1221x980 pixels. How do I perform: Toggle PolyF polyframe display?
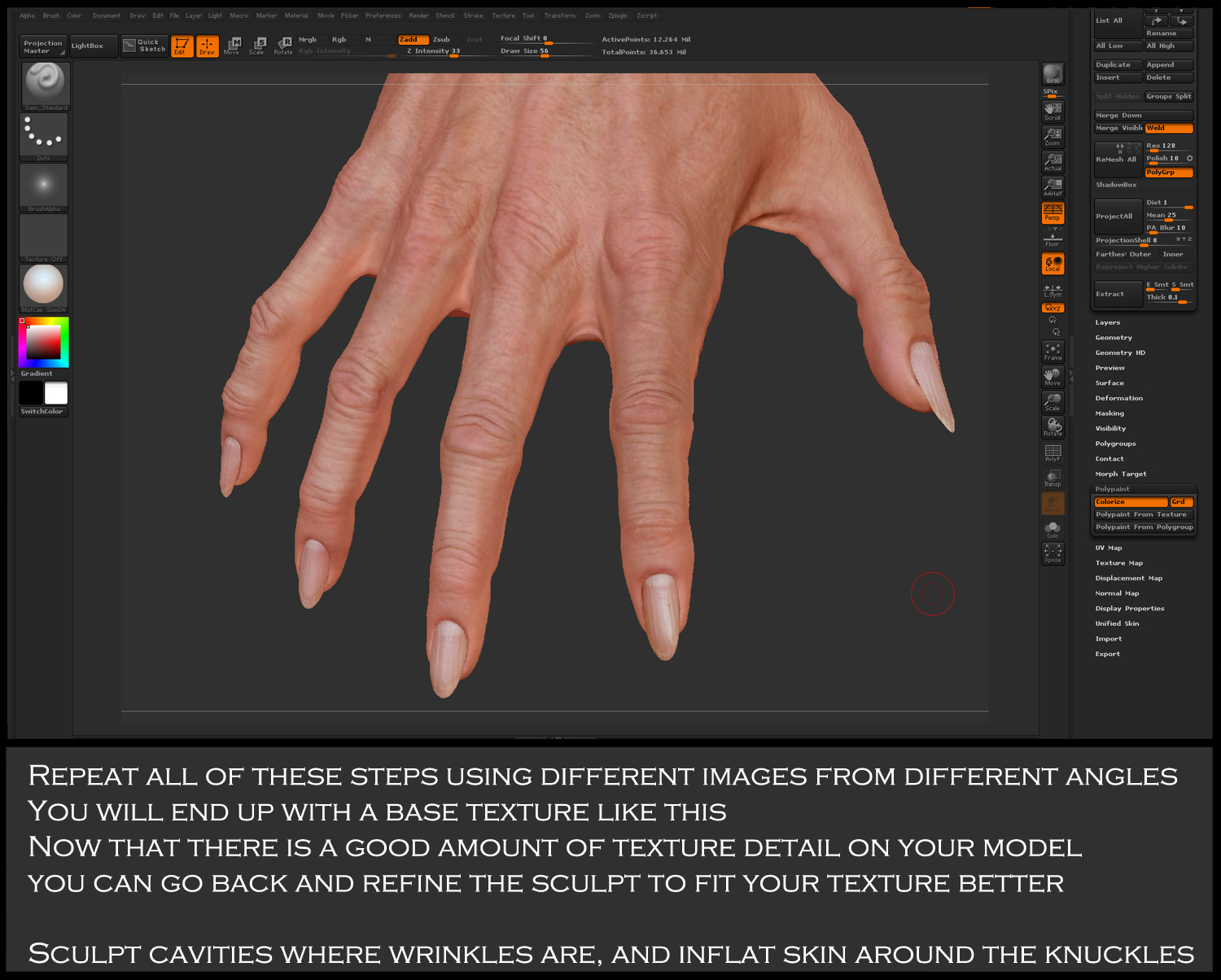point(1053,453)
